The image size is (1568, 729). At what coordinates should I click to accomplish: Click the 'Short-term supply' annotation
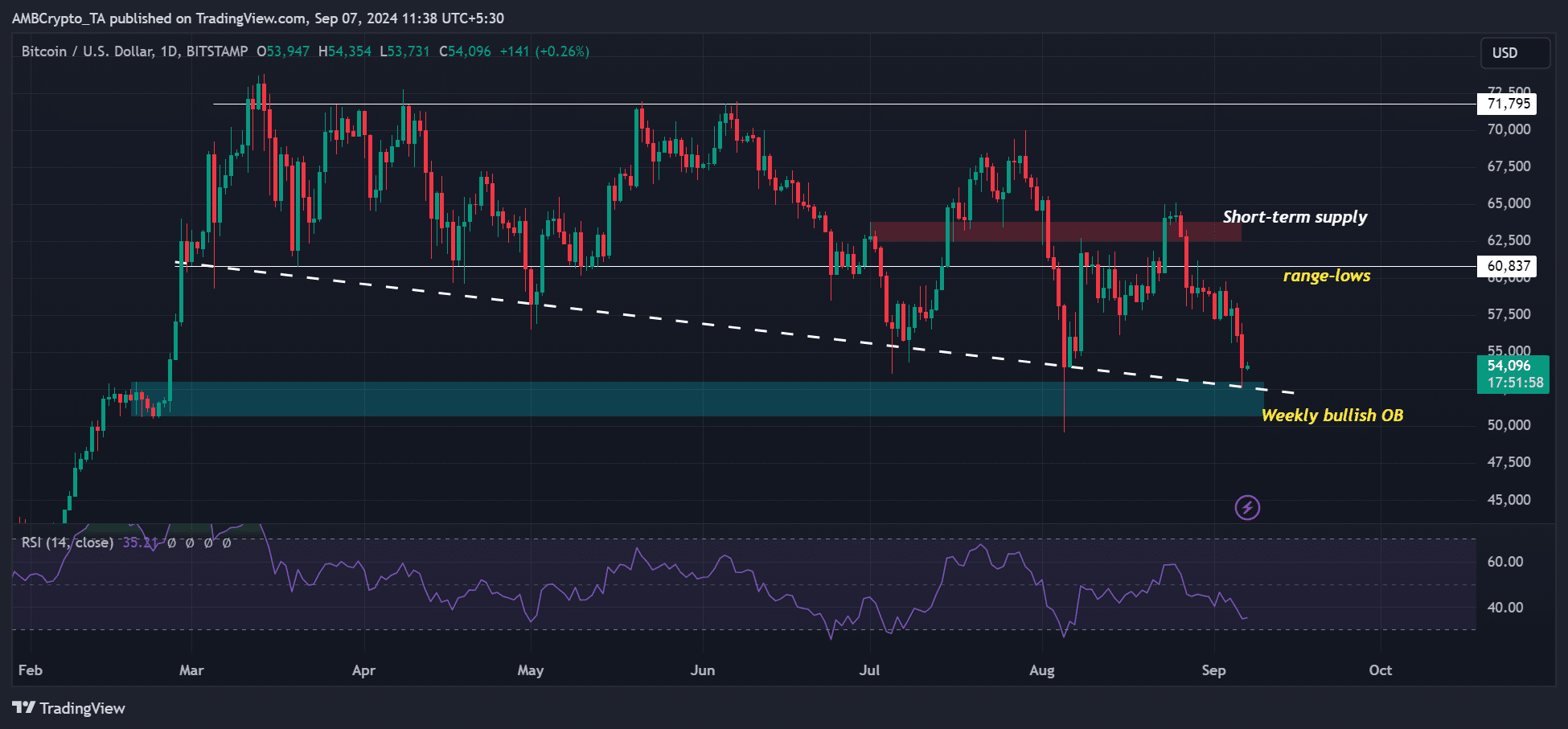click(x=1295, y=217)
